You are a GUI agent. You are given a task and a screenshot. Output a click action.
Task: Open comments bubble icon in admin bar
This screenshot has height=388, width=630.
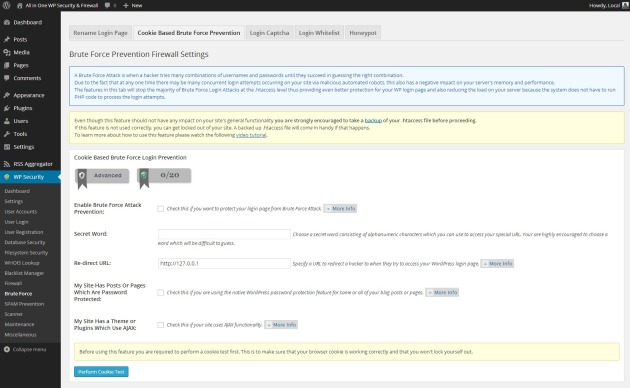pyautogui.click(x=107, y=6)
